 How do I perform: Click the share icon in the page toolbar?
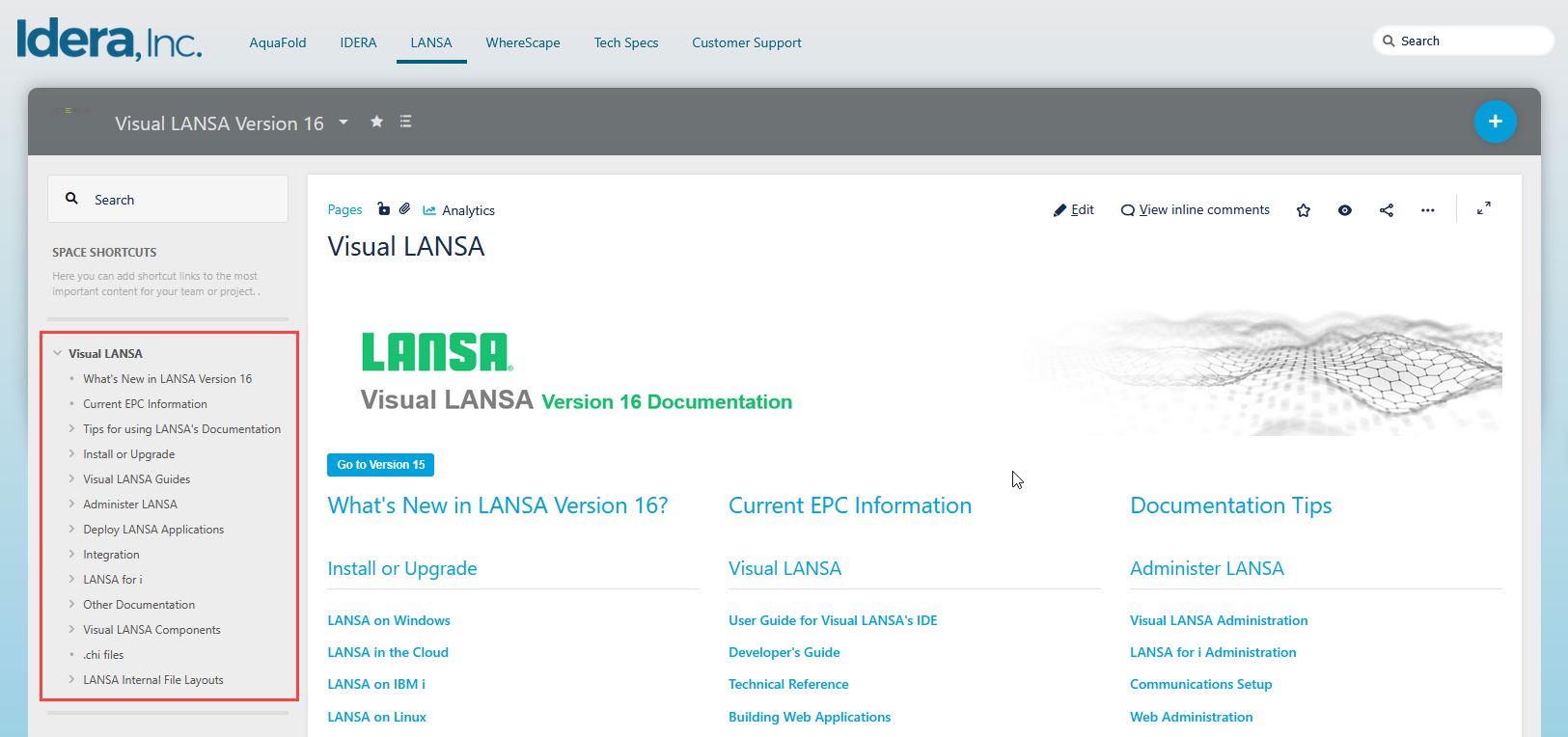1387,209
